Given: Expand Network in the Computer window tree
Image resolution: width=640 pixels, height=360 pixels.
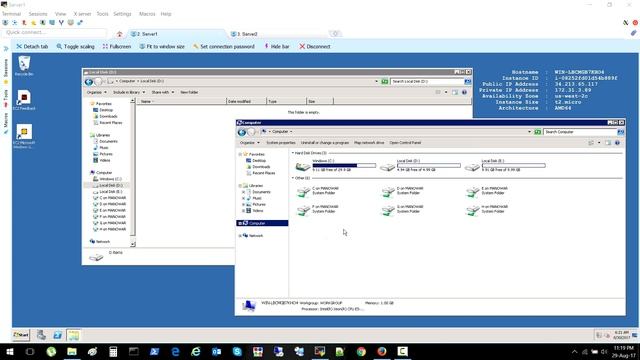Looking at the screenshot, I should point(240,236).
